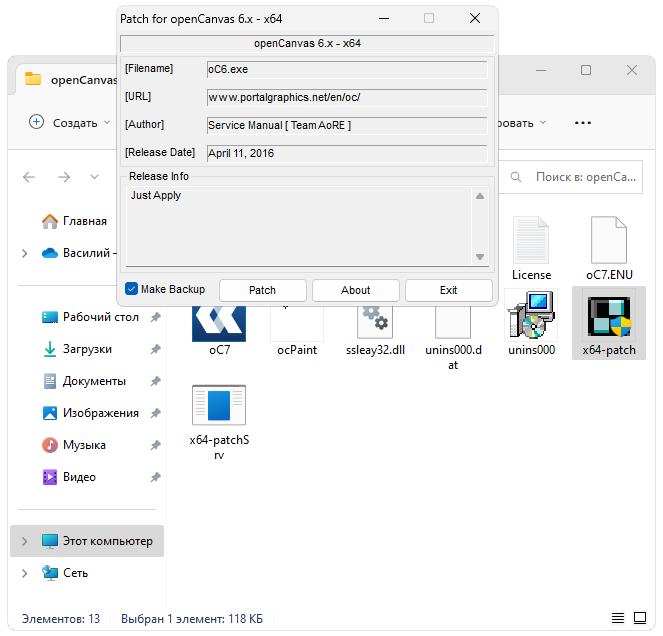Viewport: 663px width, 636px height.
Task: Close the Patch for openCanvas window
Action: 475,18
